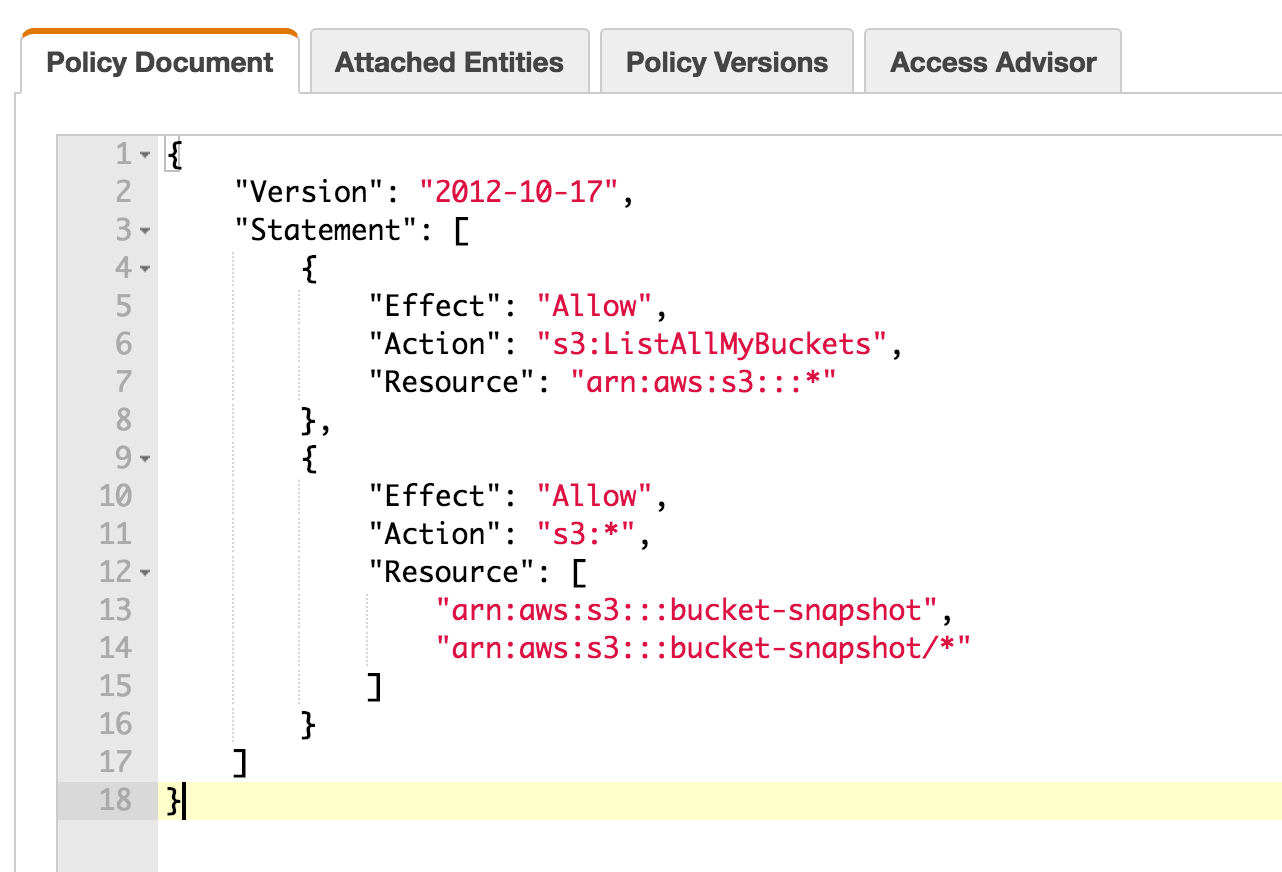This screenshot has height=872, width=1282.
Task: Collapse the second statement block on line 9
Action: pos(147,458)
